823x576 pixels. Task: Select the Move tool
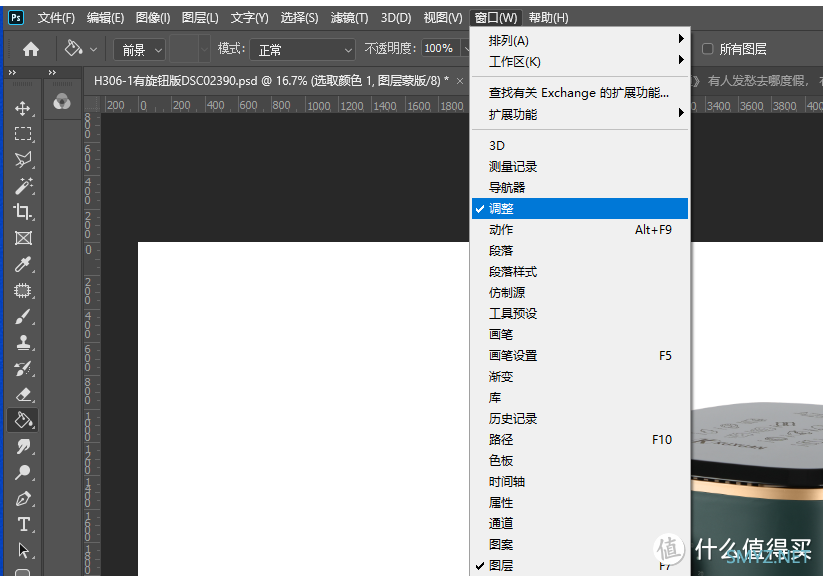tap(23, 109)
